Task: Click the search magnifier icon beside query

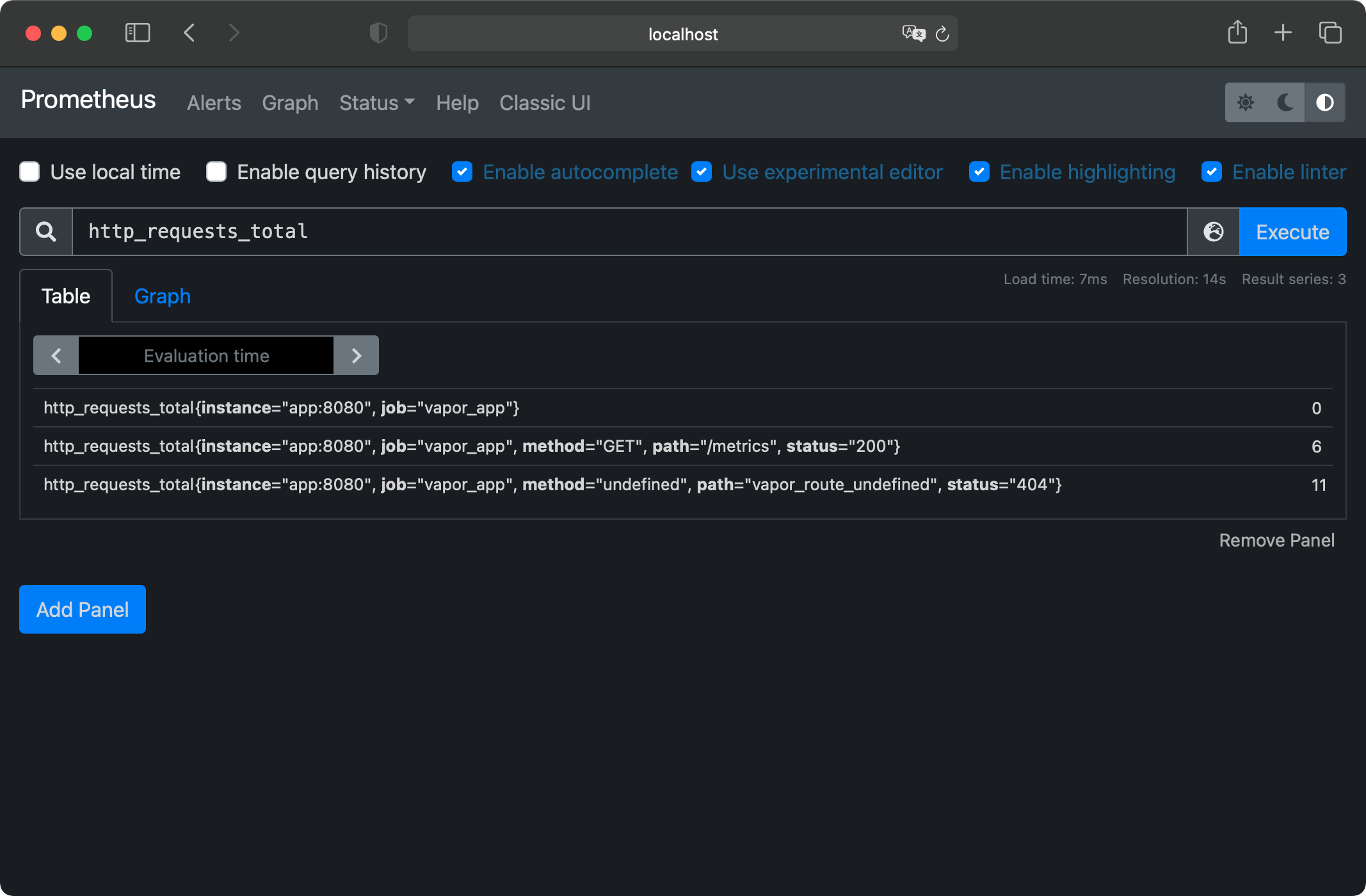Action: (45, 232)
